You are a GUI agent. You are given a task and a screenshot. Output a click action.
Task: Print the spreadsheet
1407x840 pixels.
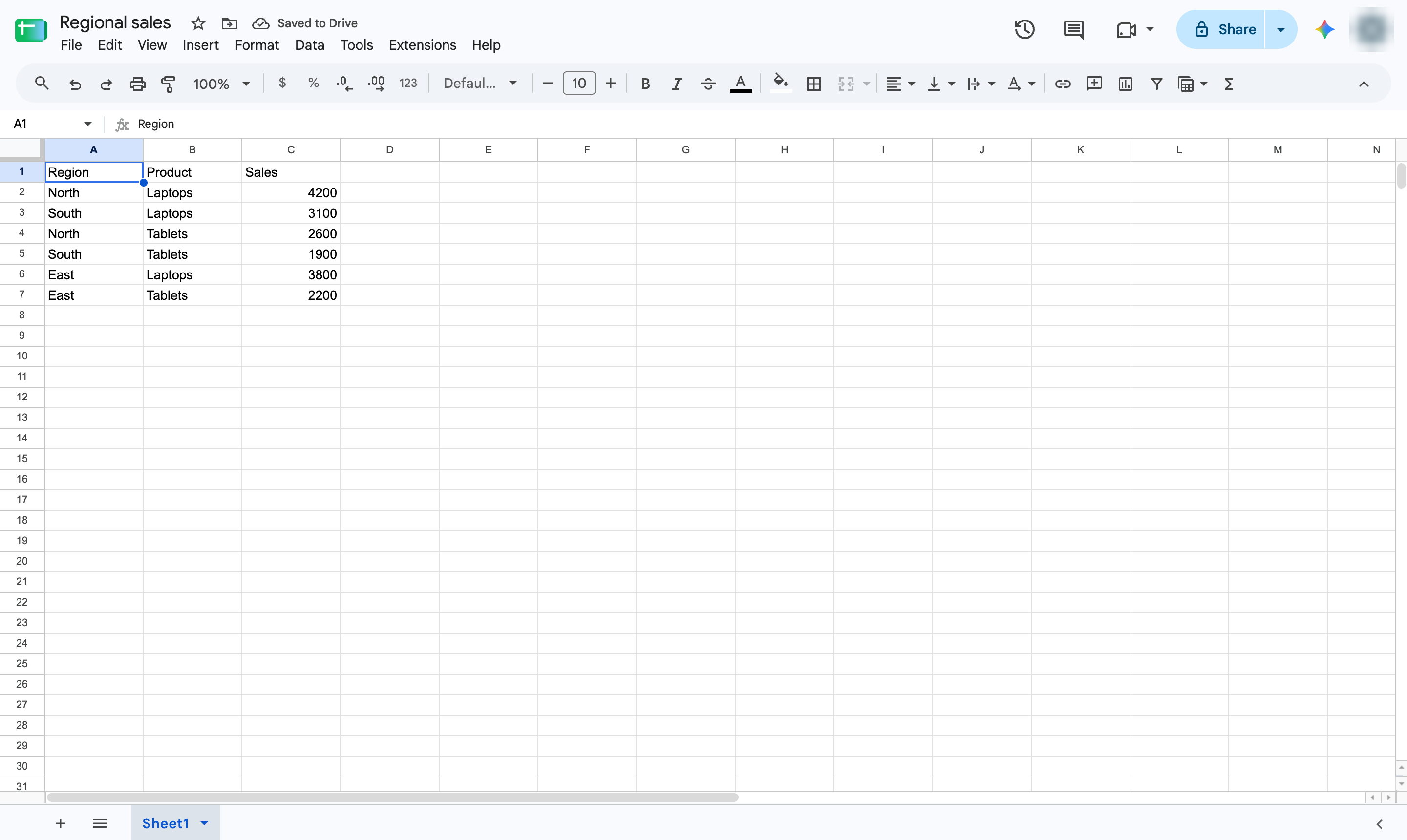point(138,84)
